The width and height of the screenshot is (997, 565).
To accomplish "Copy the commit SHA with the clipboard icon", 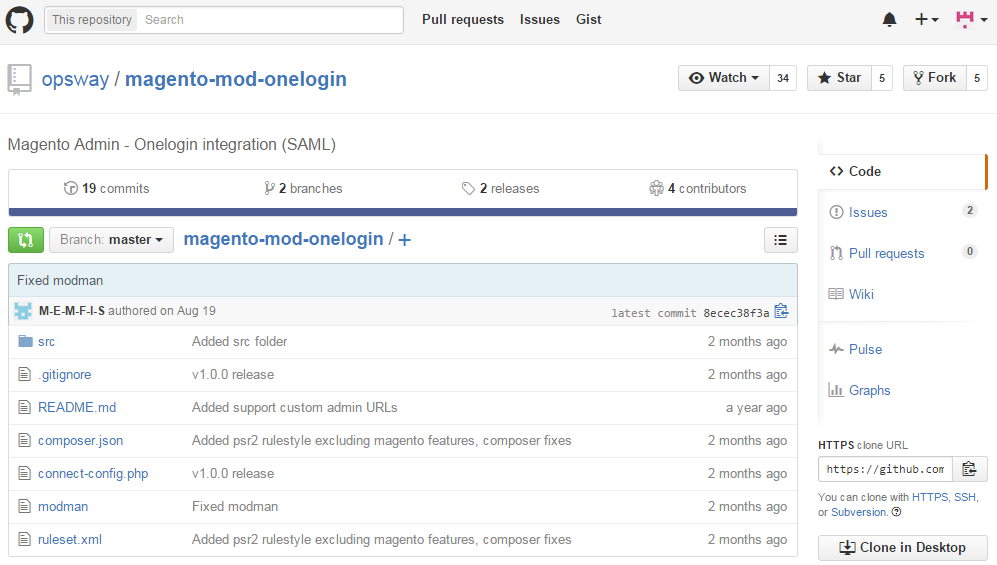I will pyautogui.click(x=781, y=311).
